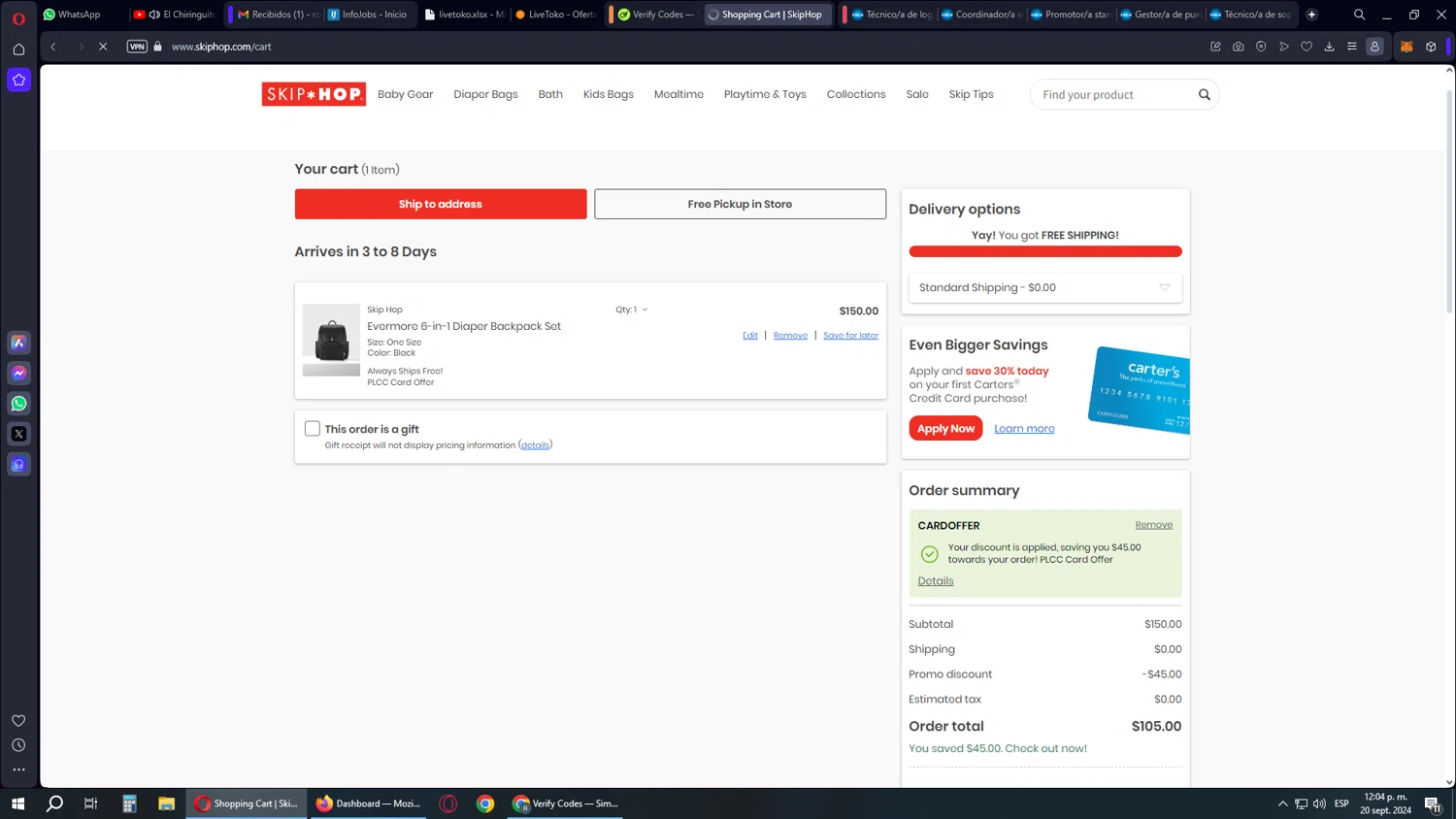Image resolution: width=1456 pixels, height=819 pixels.
Task: Click Apply Now for Carter's card
Action: (945, 428)
